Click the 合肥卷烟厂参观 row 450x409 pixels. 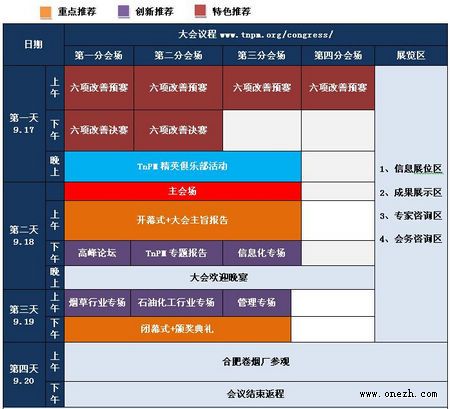click(256, 362)
